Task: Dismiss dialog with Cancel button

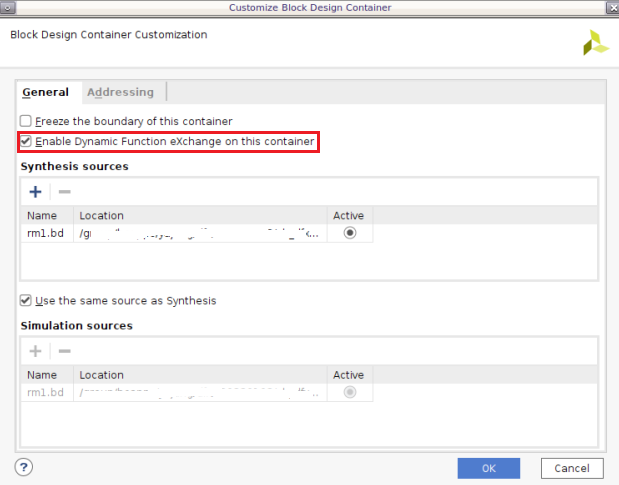Action: 572,468
